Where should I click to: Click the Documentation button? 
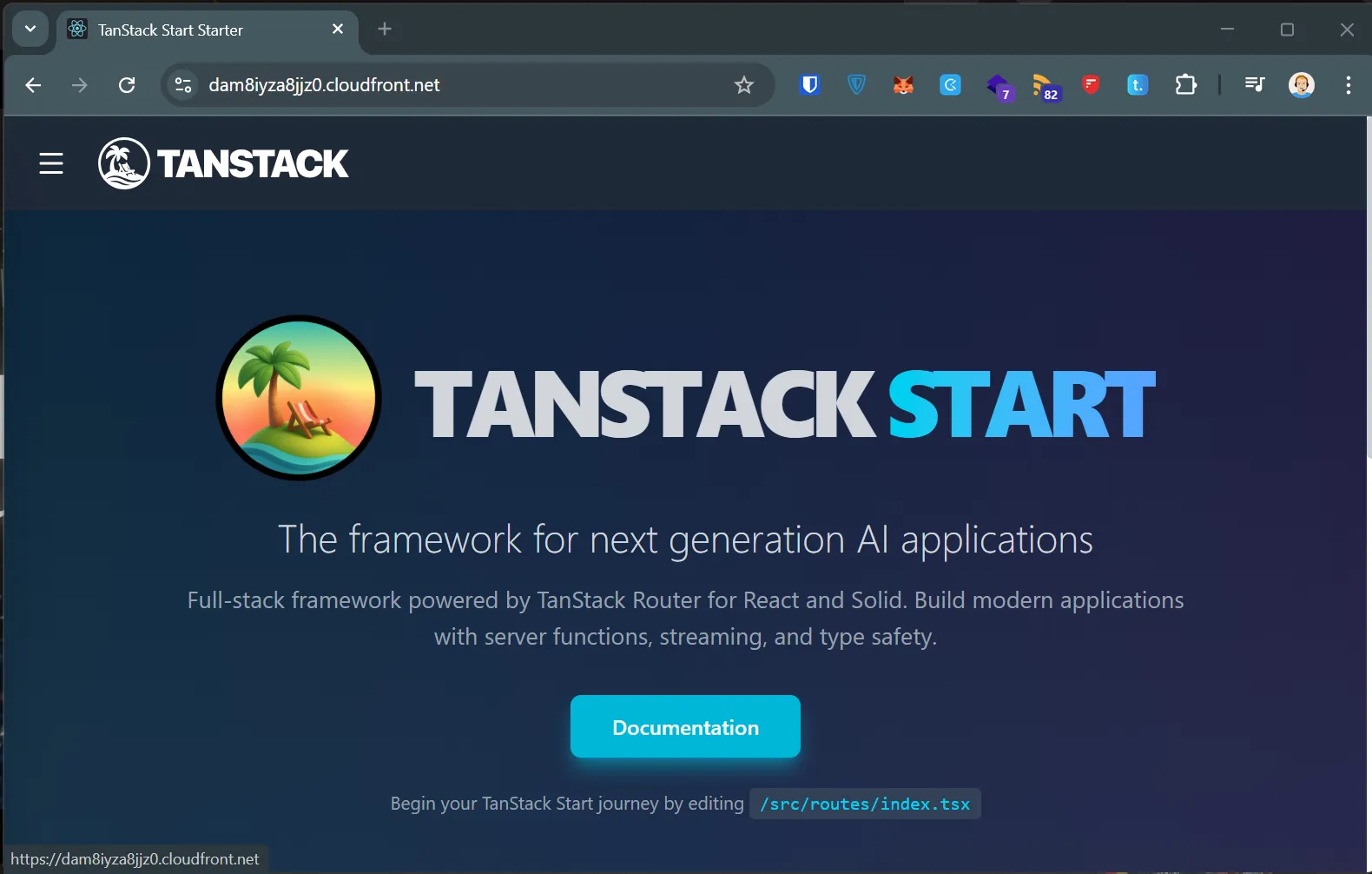(x=685, y=726)
